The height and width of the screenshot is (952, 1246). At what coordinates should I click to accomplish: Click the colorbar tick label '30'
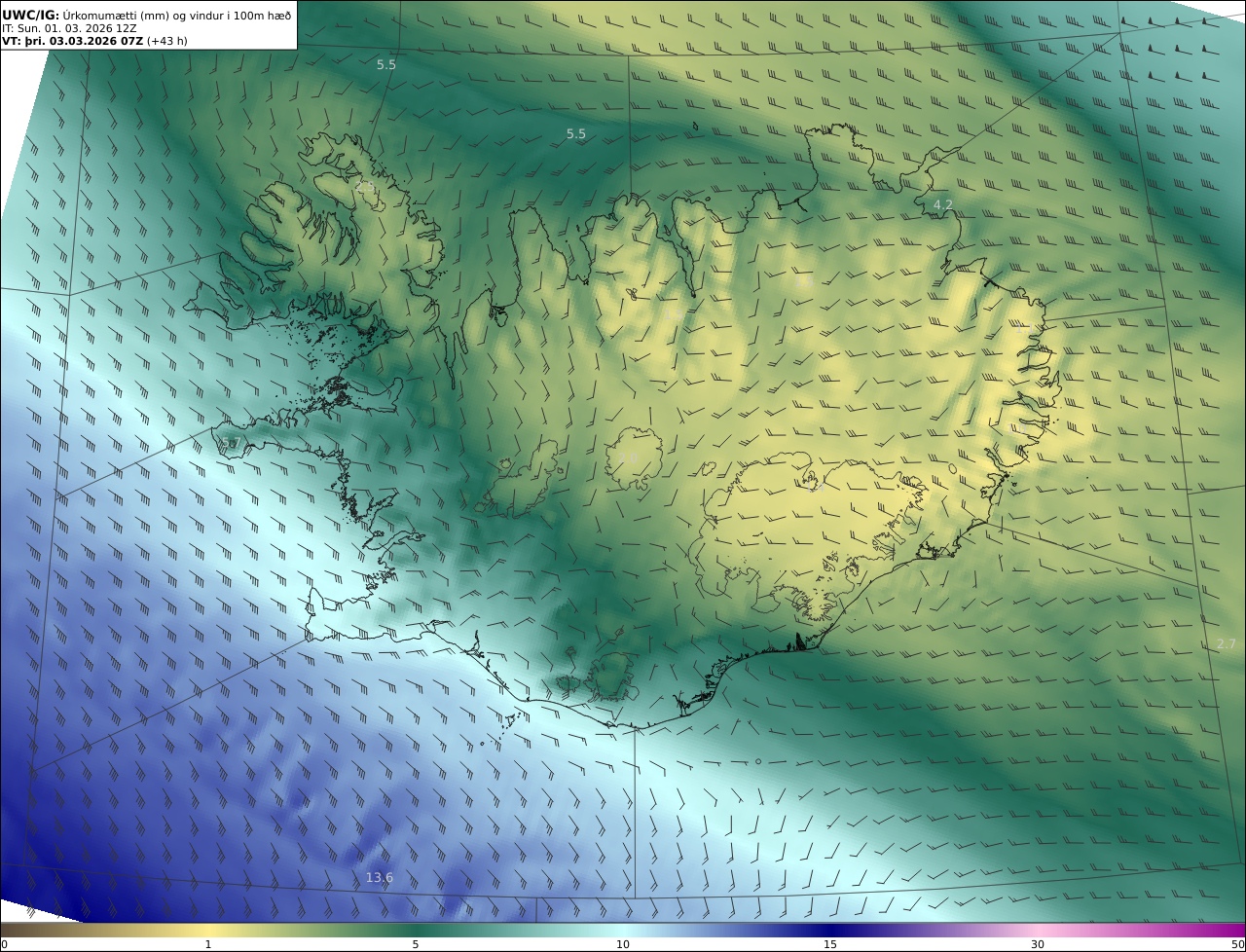pos(1038,944)
